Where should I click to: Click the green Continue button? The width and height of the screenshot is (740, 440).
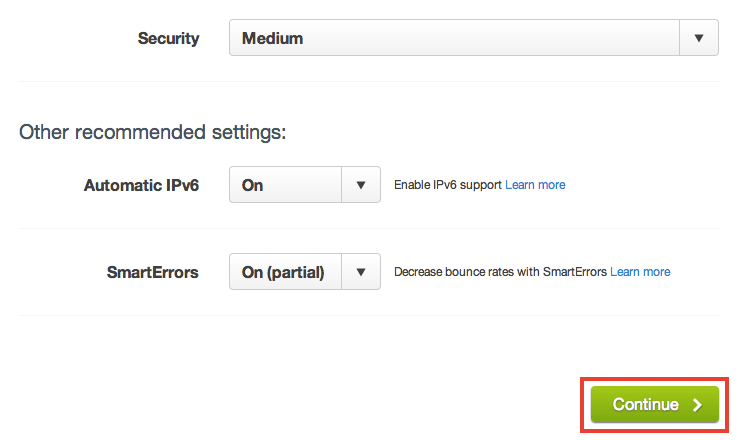tap(655, 404)
